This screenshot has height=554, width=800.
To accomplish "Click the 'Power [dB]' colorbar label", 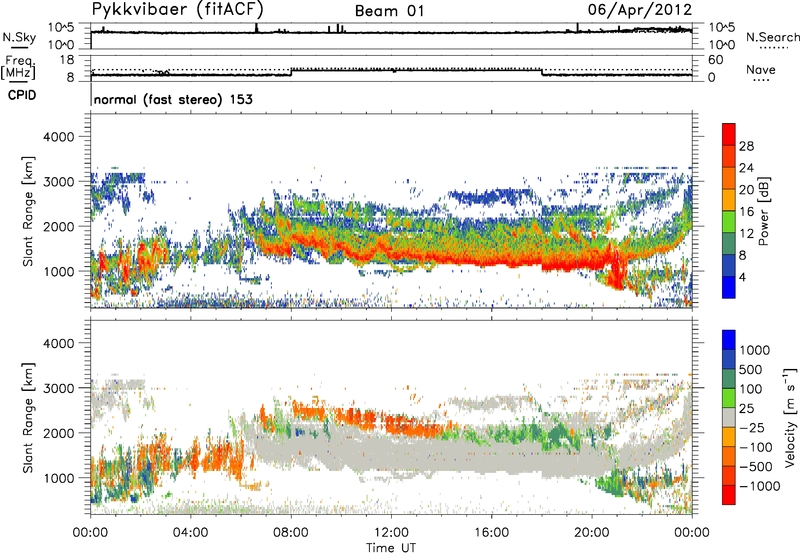I will [763, 212].
